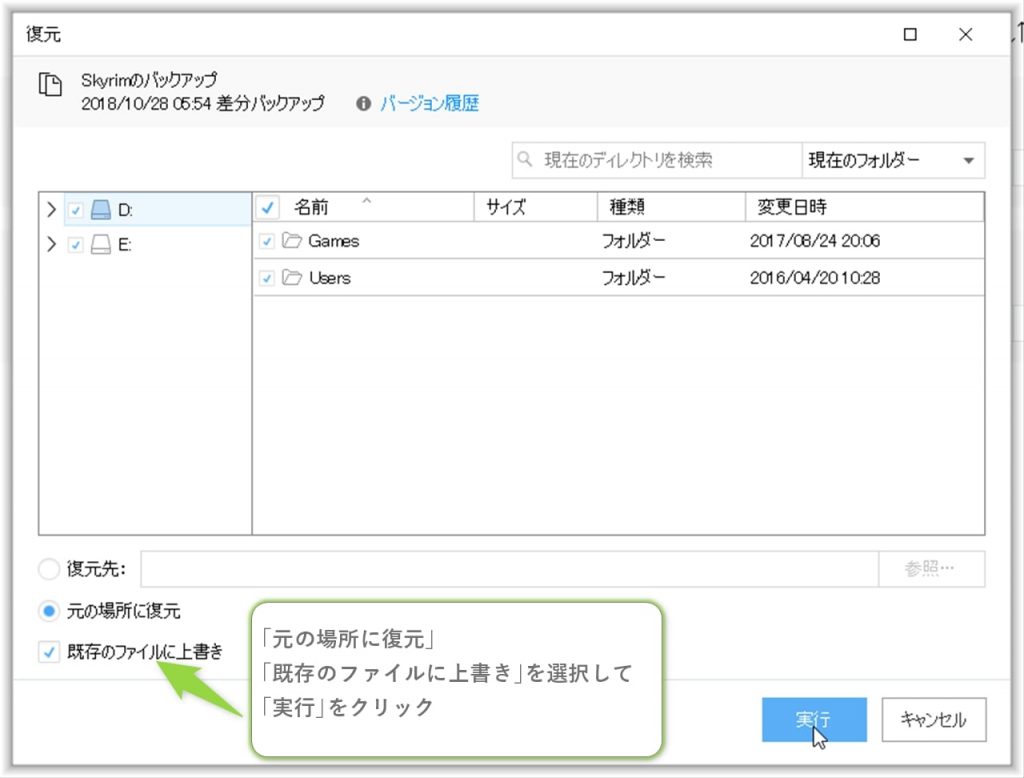Sort by the 変更日時 column header

(791, 207)
